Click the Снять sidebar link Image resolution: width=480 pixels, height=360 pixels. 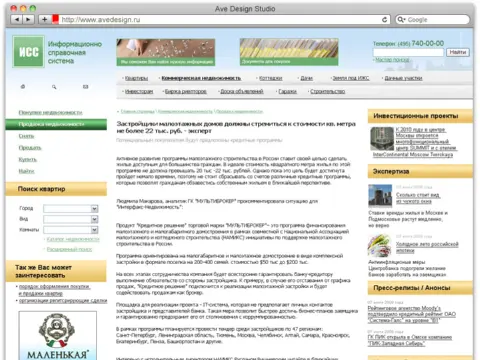(26, 136)
